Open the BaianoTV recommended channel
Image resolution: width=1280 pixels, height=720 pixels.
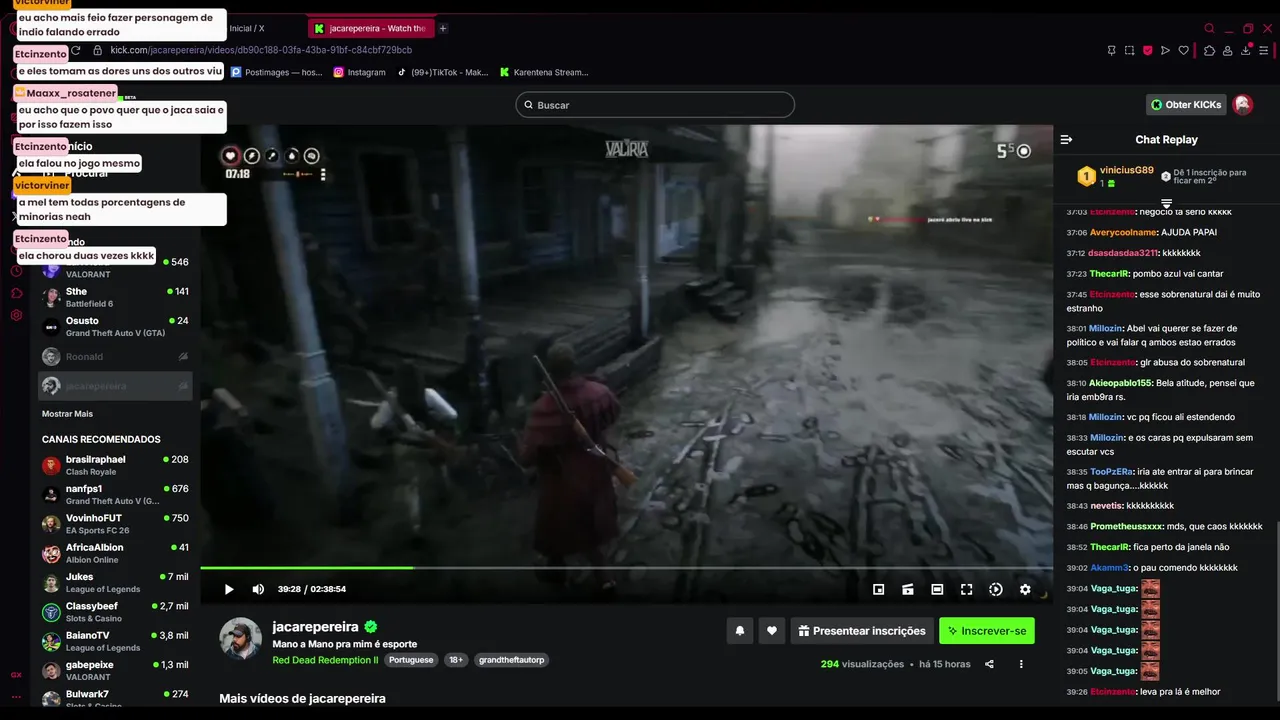click(x=115, y=642)
